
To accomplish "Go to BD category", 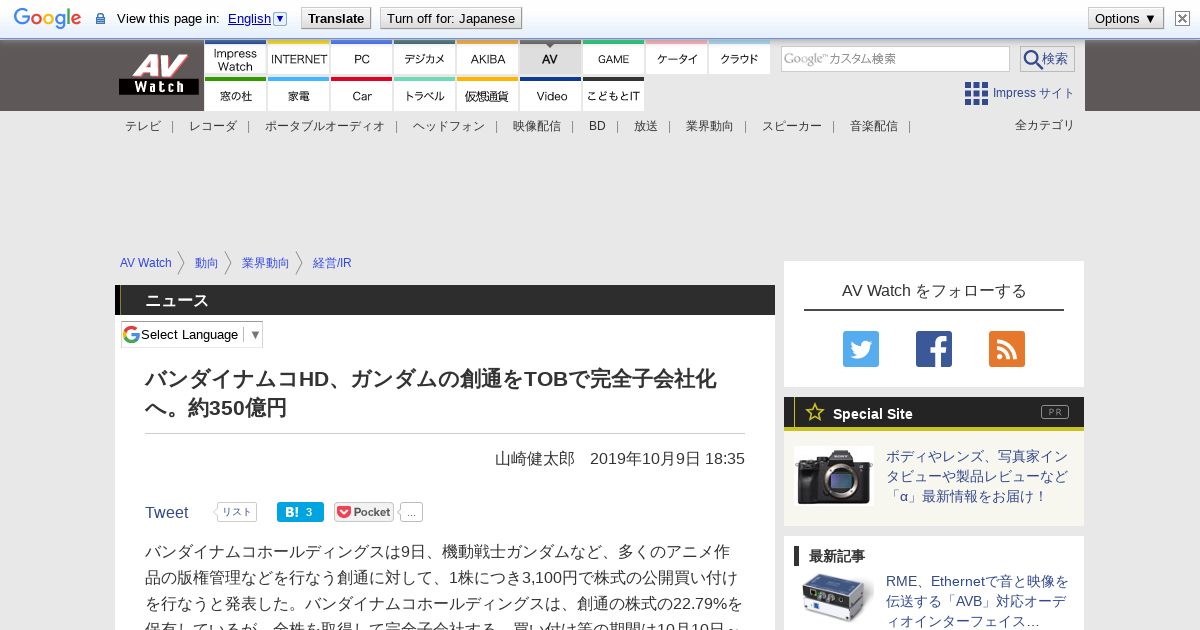I will (597, 126).
